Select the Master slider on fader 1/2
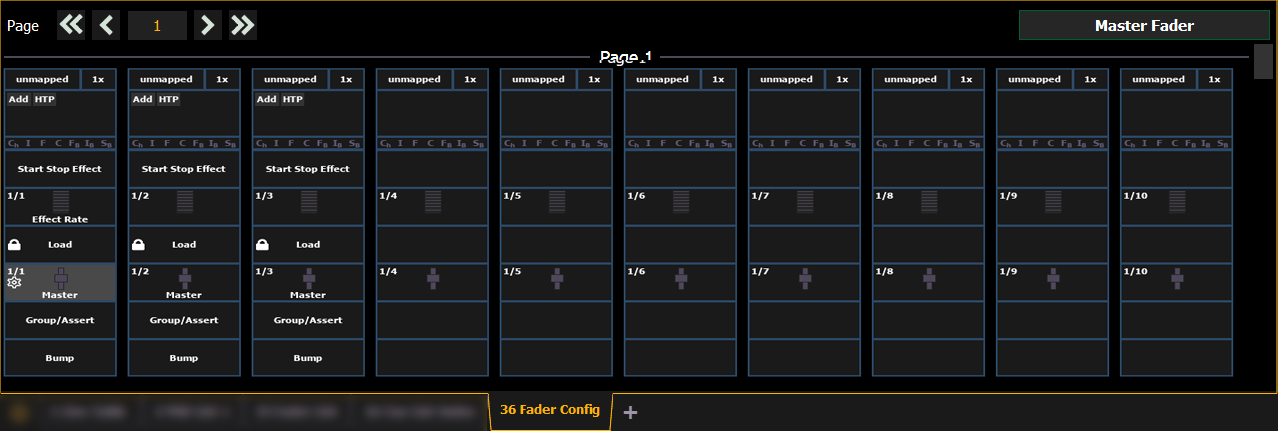1278x431 pixels. (184, 283)
